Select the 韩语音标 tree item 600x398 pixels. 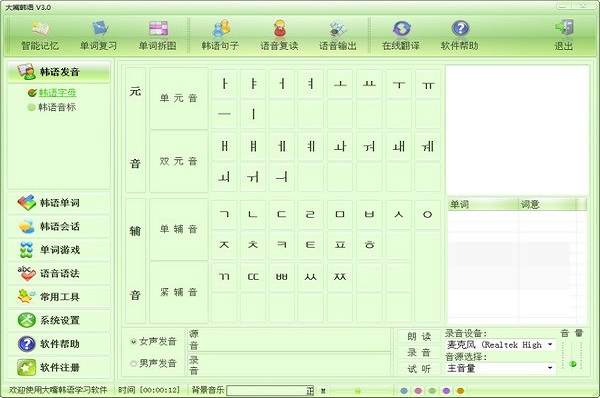pyautogui.click(x=57, y=108)
